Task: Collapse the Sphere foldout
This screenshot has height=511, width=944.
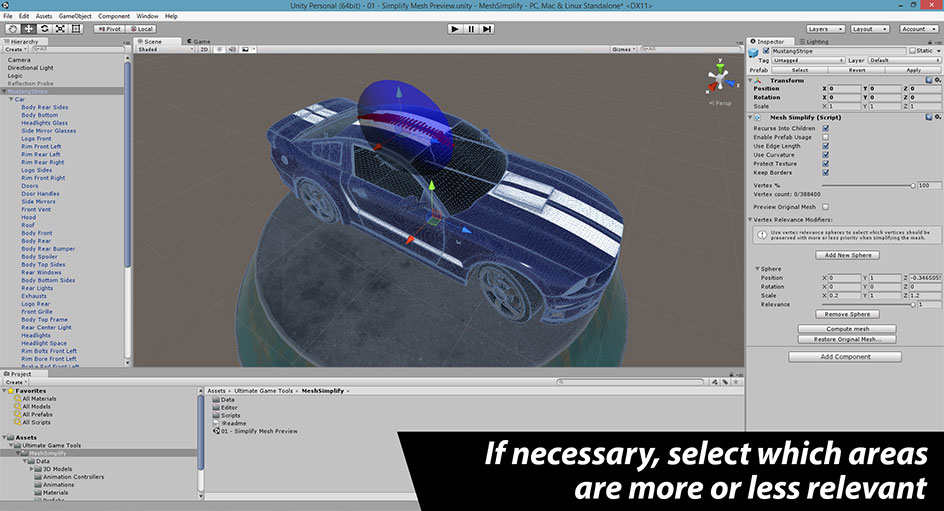Action: pos(757,269)
